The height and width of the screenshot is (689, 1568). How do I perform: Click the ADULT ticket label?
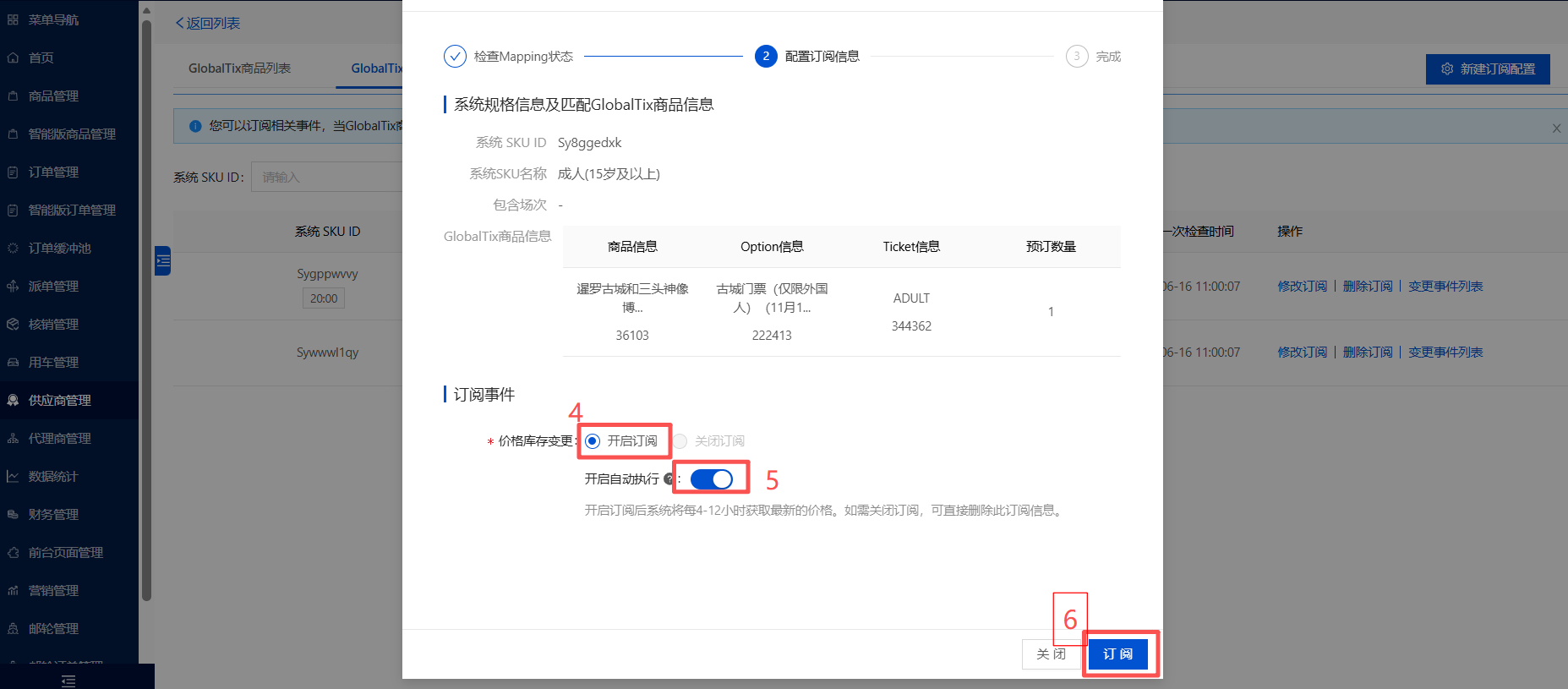click(x=911, y=298)
